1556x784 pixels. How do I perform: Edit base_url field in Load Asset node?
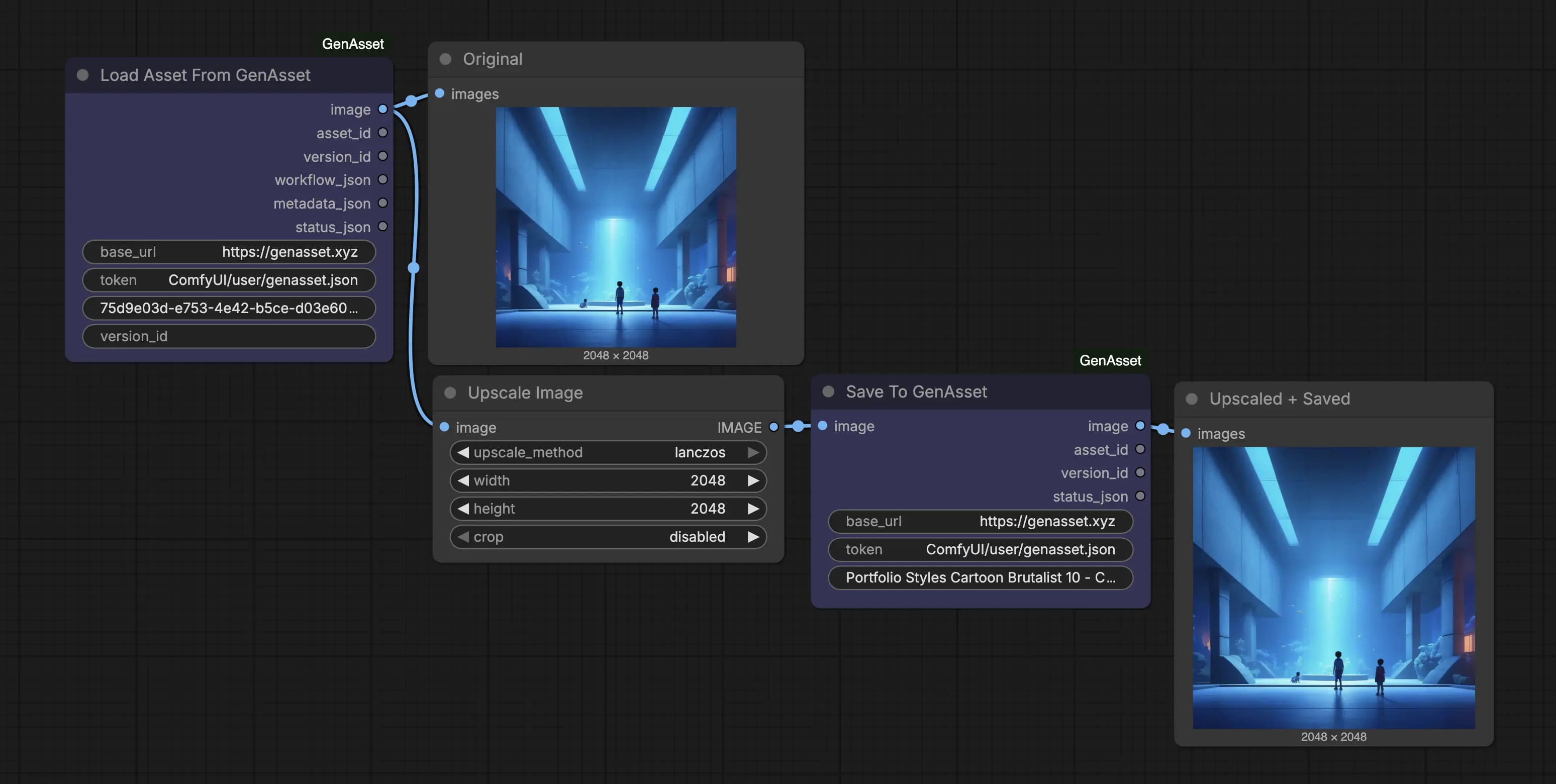pos(229,252)
